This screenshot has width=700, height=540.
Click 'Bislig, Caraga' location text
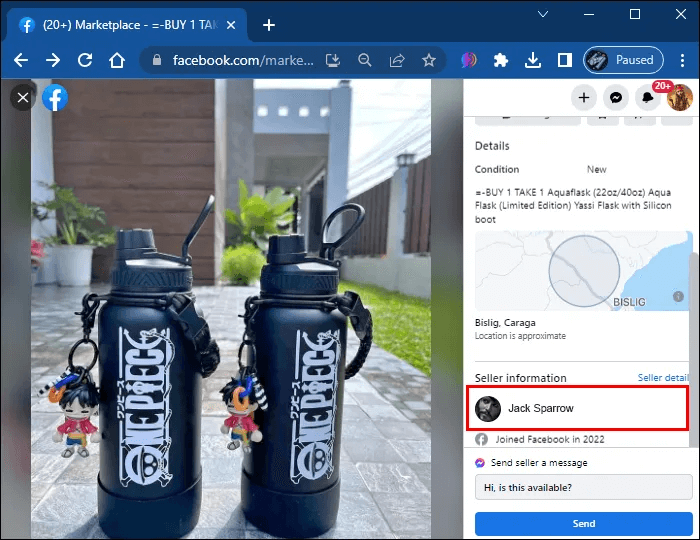505,323
